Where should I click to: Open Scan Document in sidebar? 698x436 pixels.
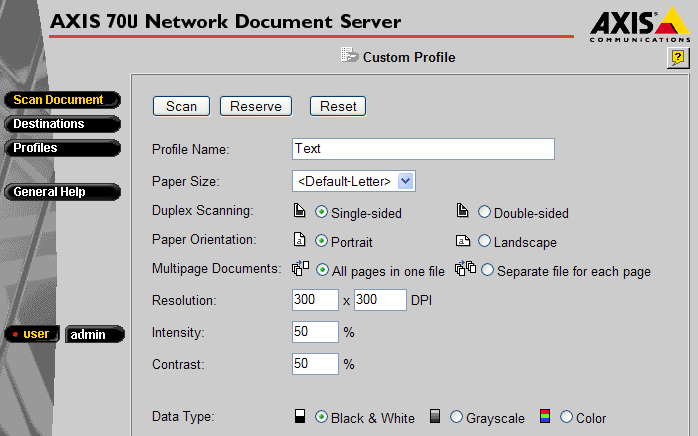point(62,100)
